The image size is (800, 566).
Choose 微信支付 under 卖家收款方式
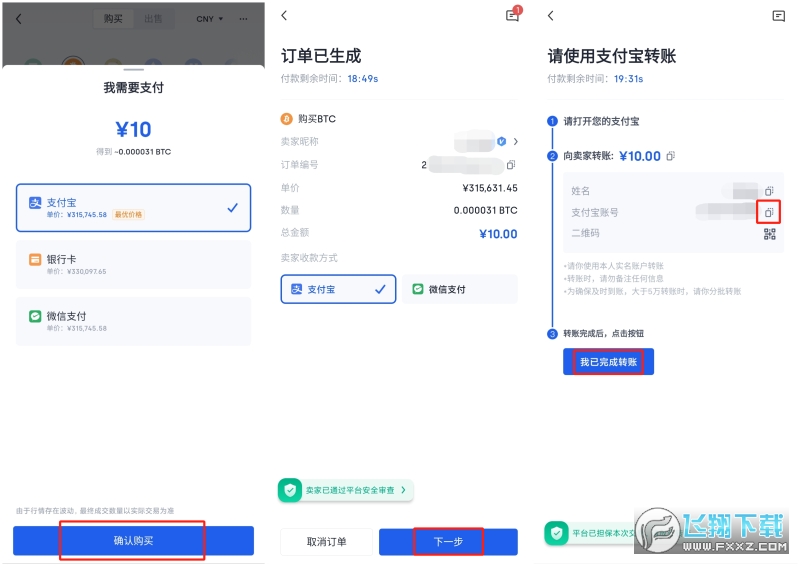tap(460, 289)
